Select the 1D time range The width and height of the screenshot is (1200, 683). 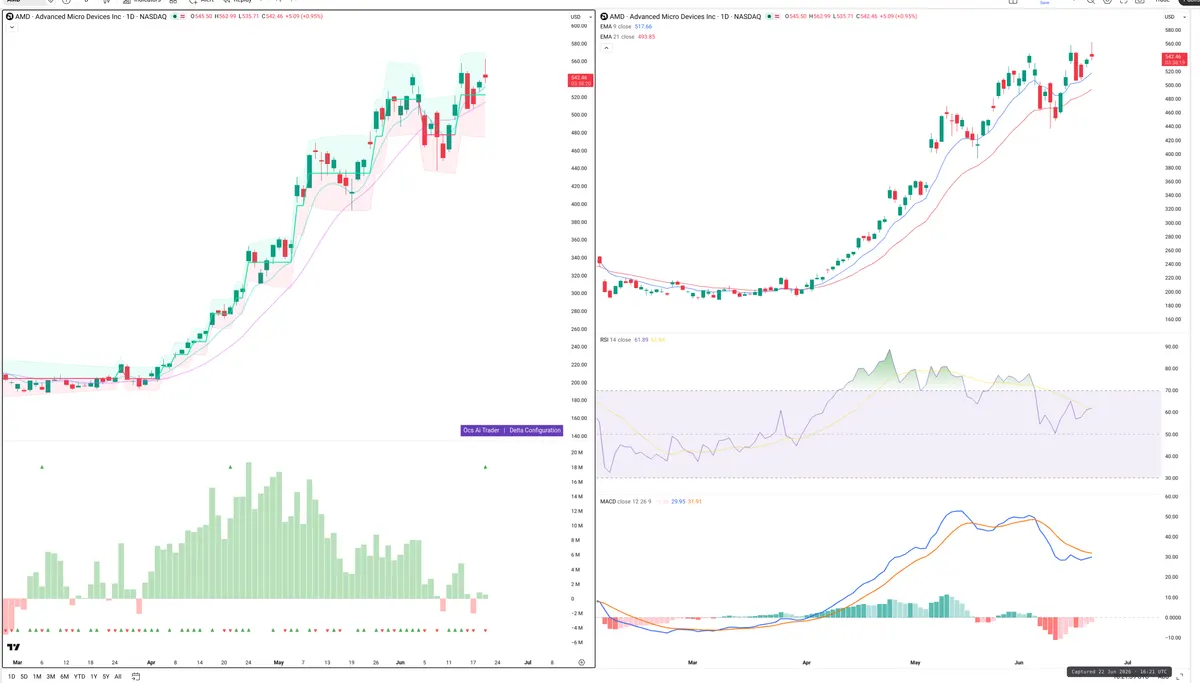tap(12, 676)
